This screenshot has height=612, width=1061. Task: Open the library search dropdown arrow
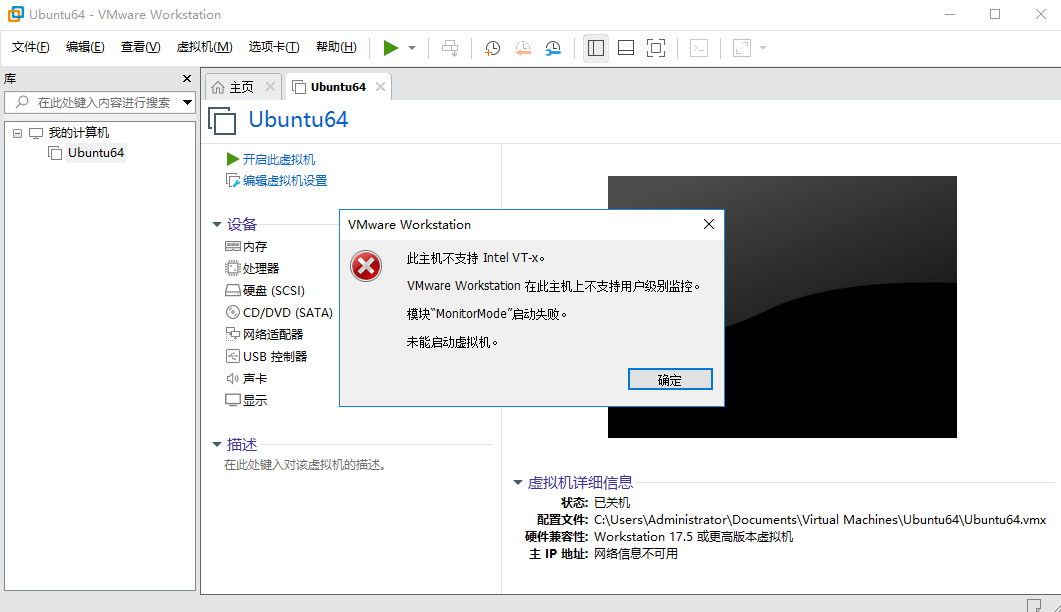click(x=187, y=102)
